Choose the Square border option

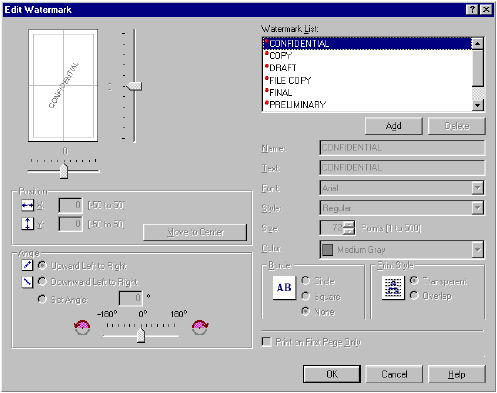pos(306,296)
